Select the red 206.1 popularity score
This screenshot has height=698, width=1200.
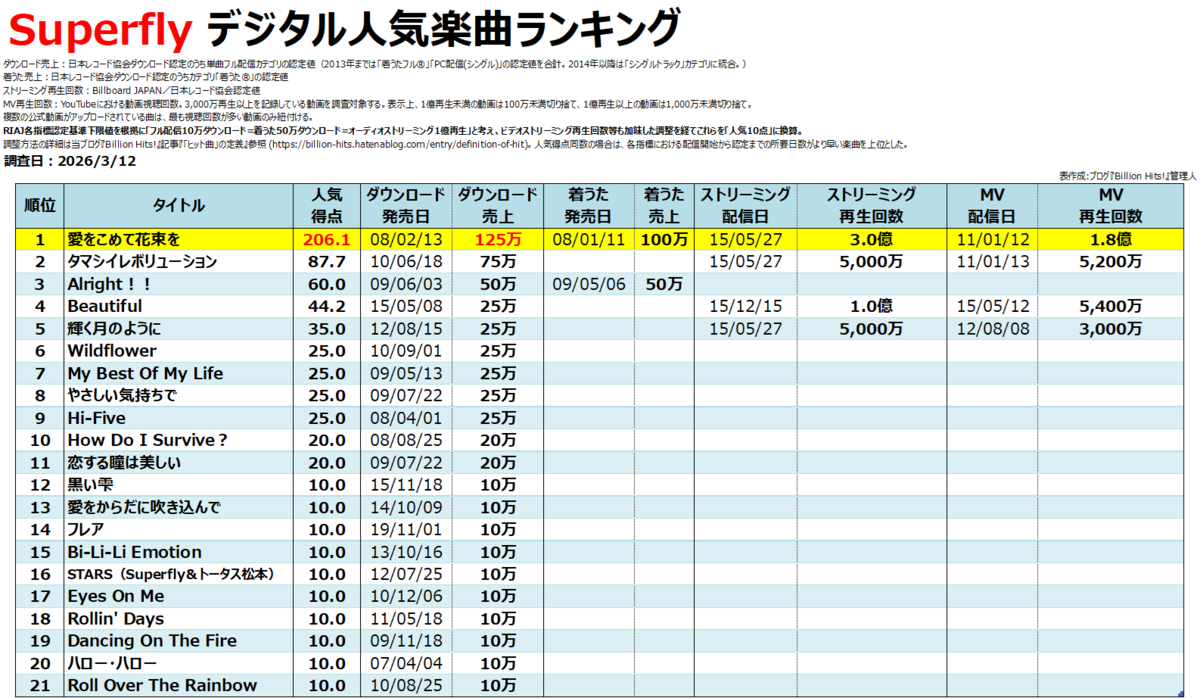pos(328,240)
